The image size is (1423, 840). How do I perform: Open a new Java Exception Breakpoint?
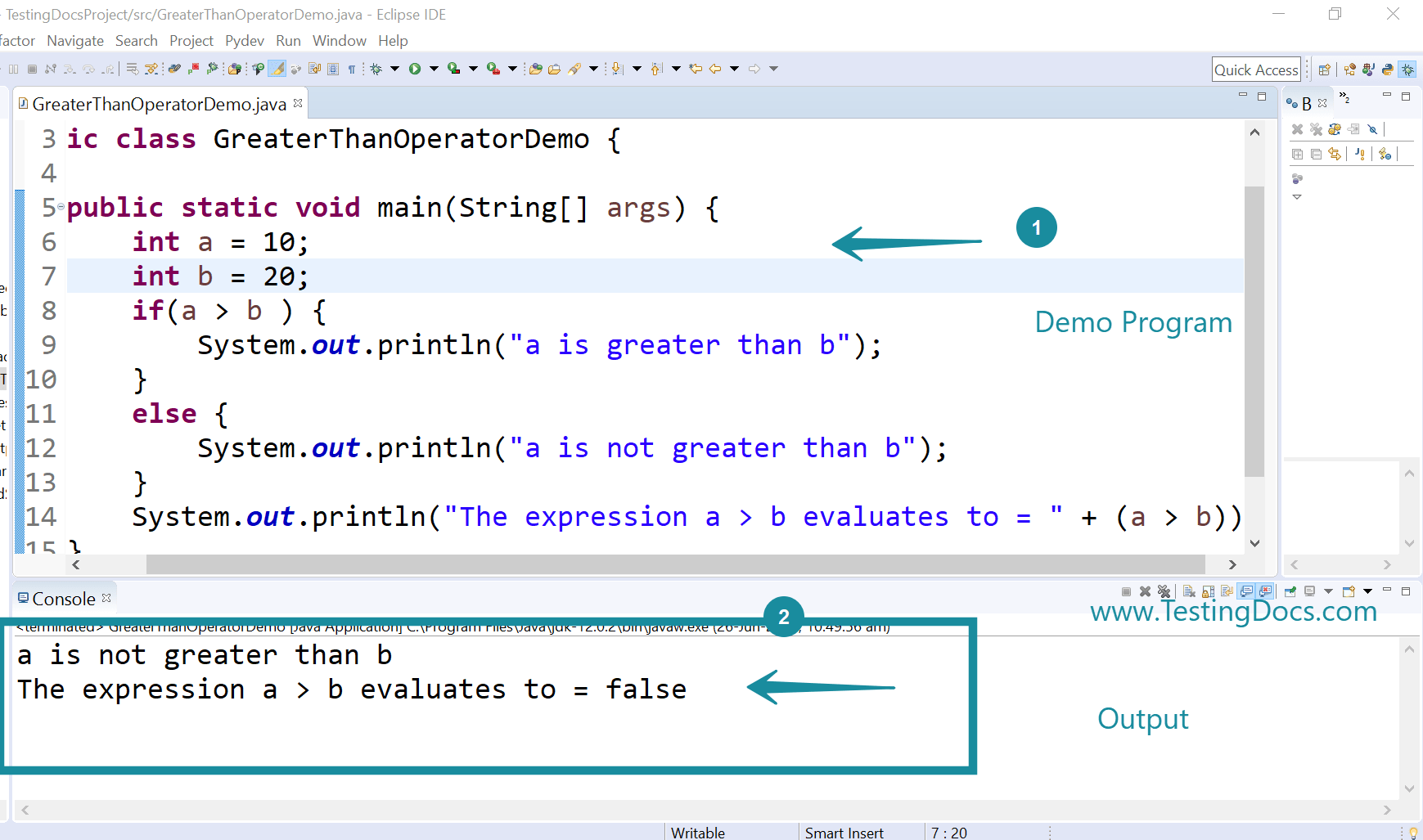[x=1360, y=154]
